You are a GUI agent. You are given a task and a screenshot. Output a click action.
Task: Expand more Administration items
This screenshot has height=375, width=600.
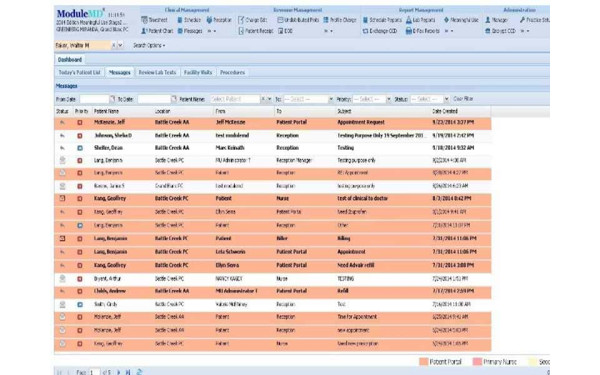525,31
